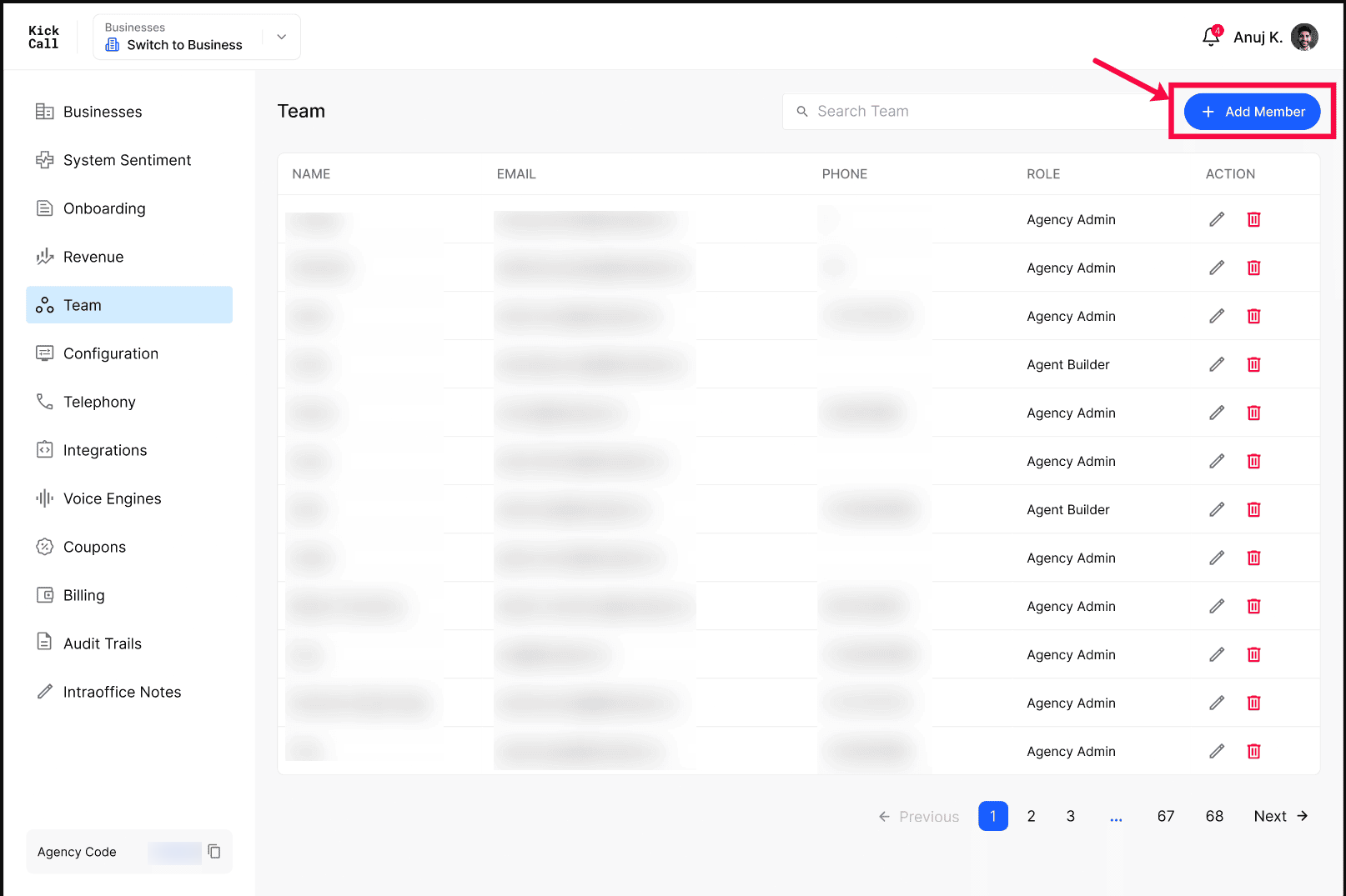The width and height of the screenshot is (1346, 896).
Task: Go to pagination page 2
Action: pyautogui.click(x=1032, y=816)
